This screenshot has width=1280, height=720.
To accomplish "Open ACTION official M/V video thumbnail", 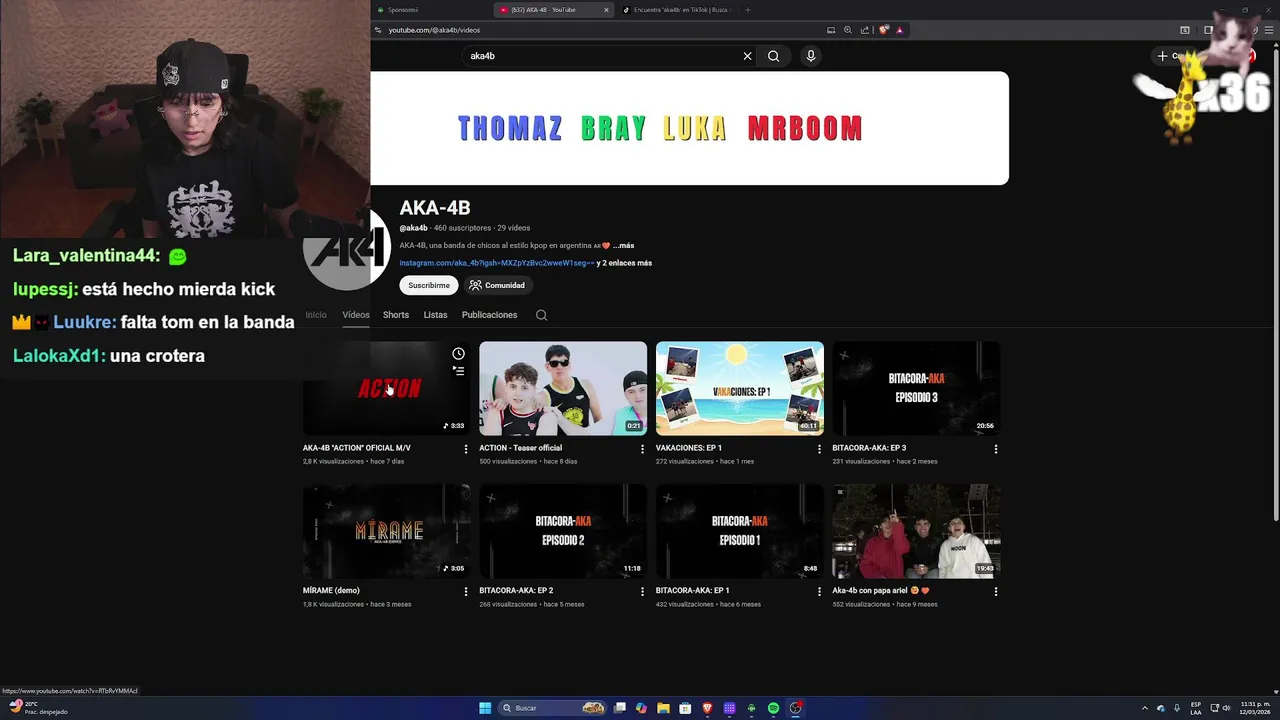I will pos(387,388).
